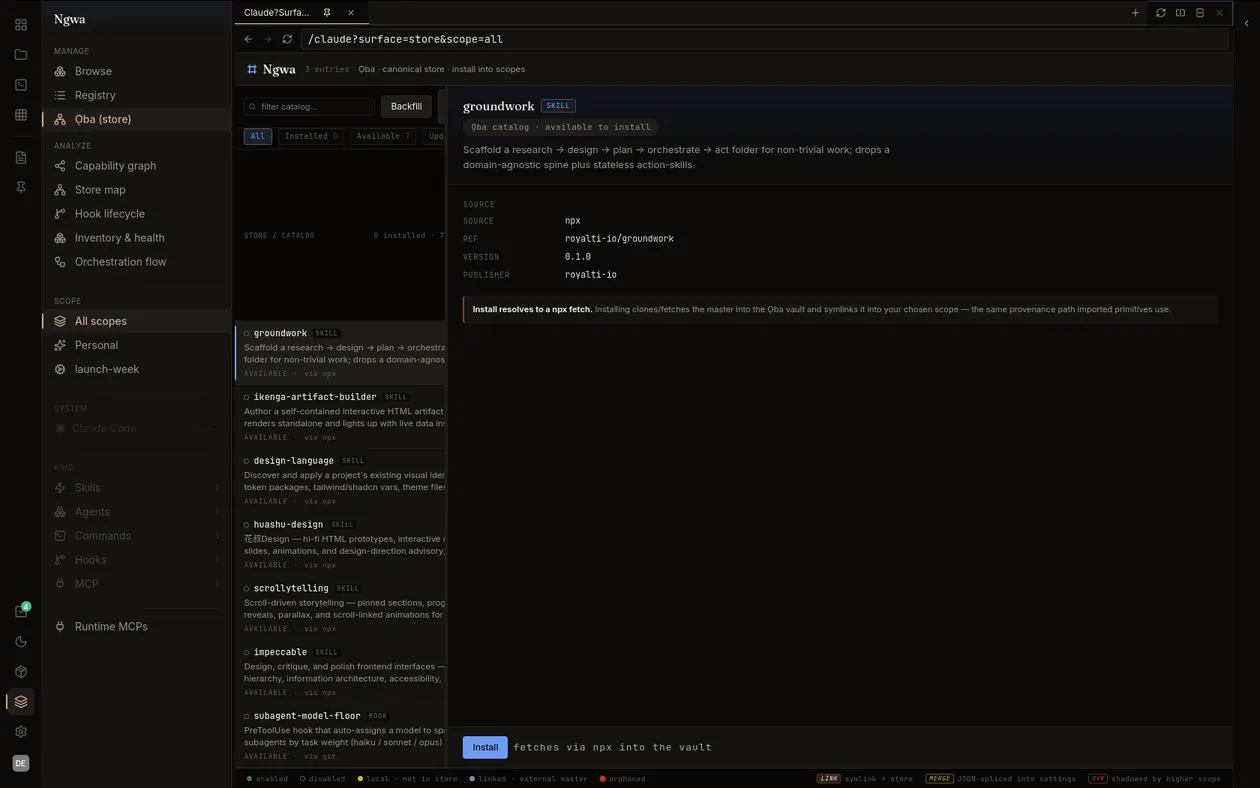Pin the Claude?Surfa... tab
1260x788 pixels.
327,13
